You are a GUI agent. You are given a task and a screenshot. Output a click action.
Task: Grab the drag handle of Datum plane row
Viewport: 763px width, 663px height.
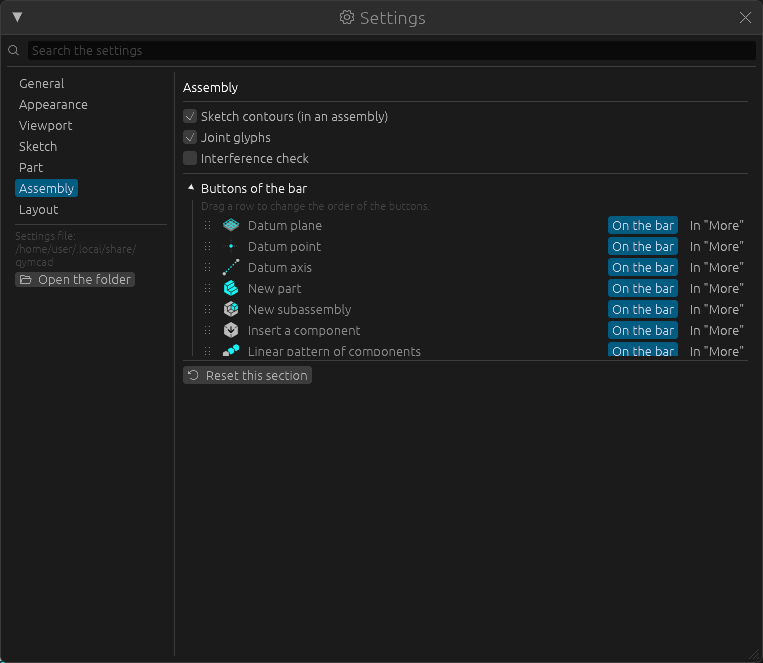[x=207, y=225]
